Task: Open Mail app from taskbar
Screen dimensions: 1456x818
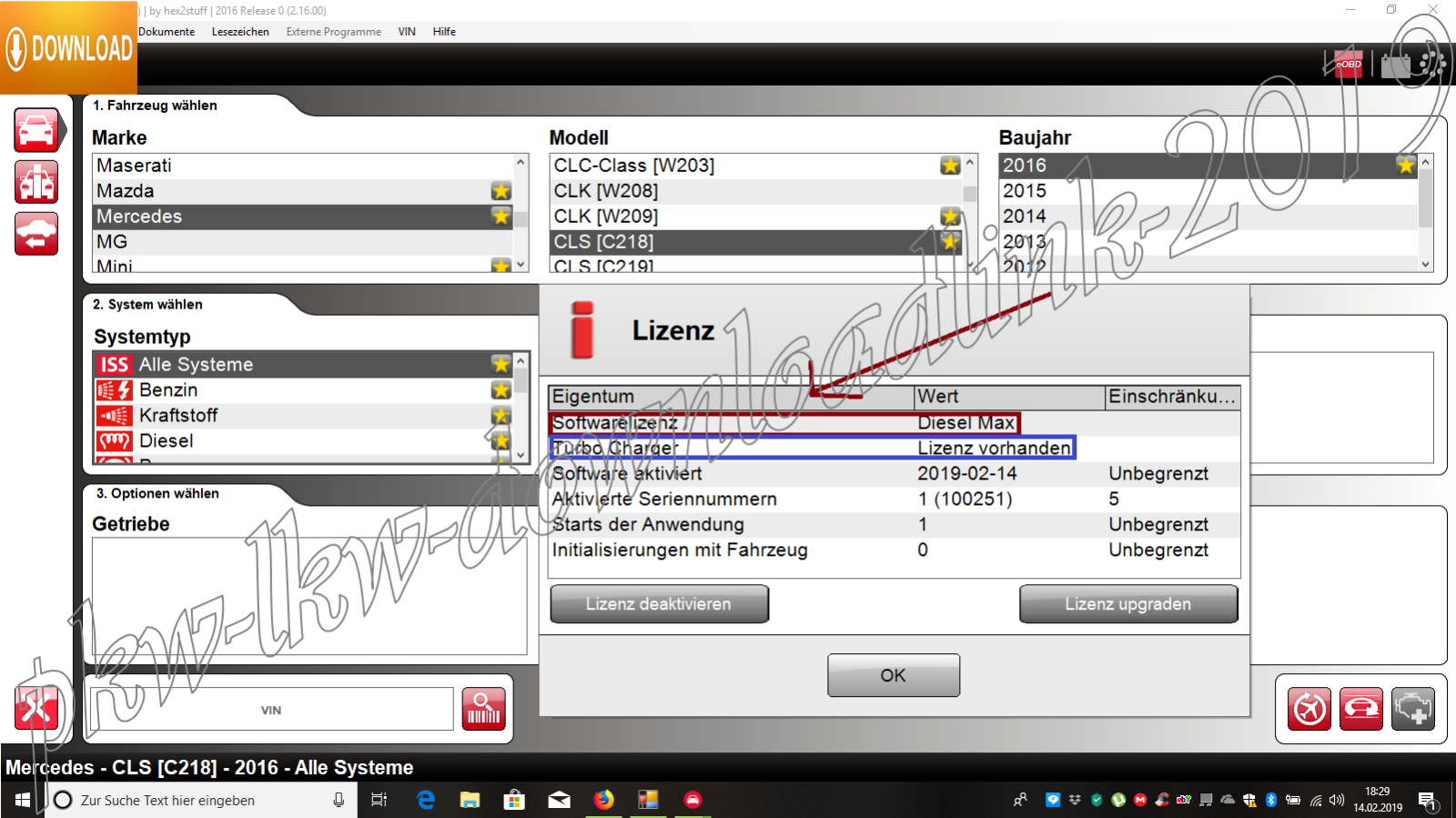Action: click(559, 800)
